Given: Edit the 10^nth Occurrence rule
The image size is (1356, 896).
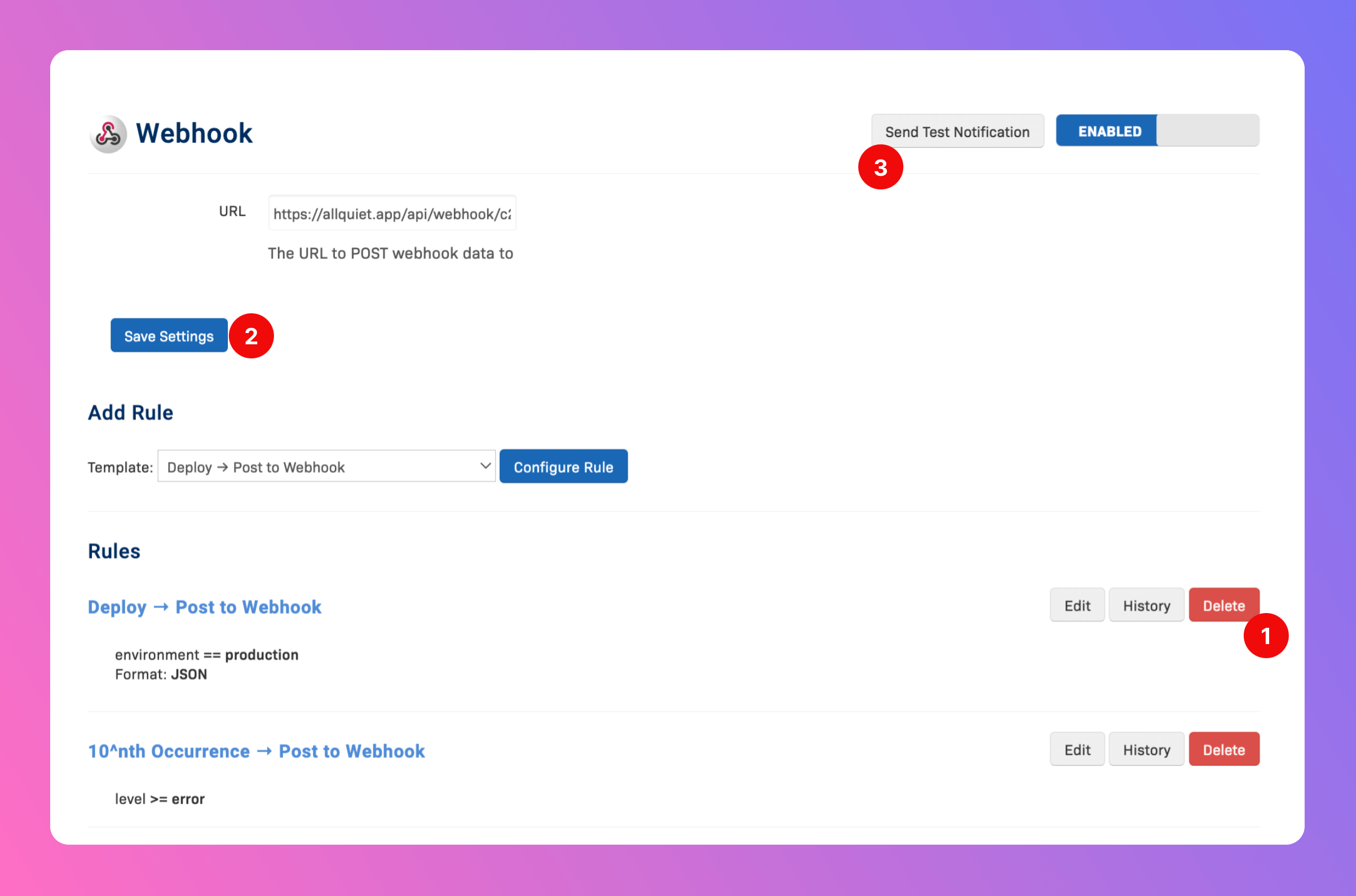Looking at the screenshot, I should coord(1076,749).
